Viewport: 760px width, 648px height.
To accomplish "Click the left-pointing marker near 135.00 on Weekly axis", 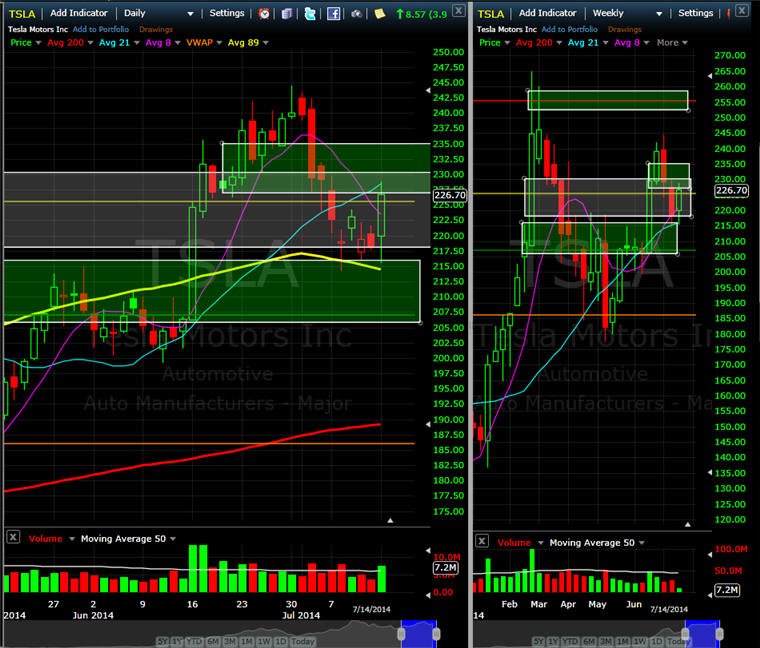I will point(710,472).
